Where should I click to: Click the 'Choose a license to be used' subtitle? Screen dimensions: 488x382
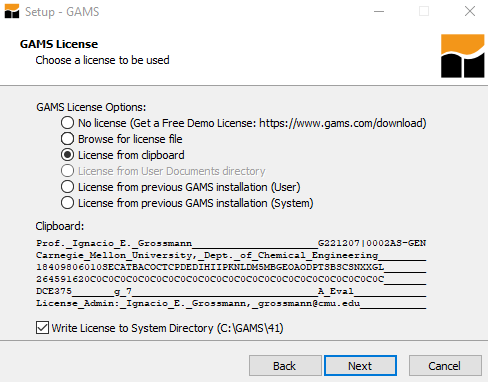pyautogui.click(x=102, y=60)
